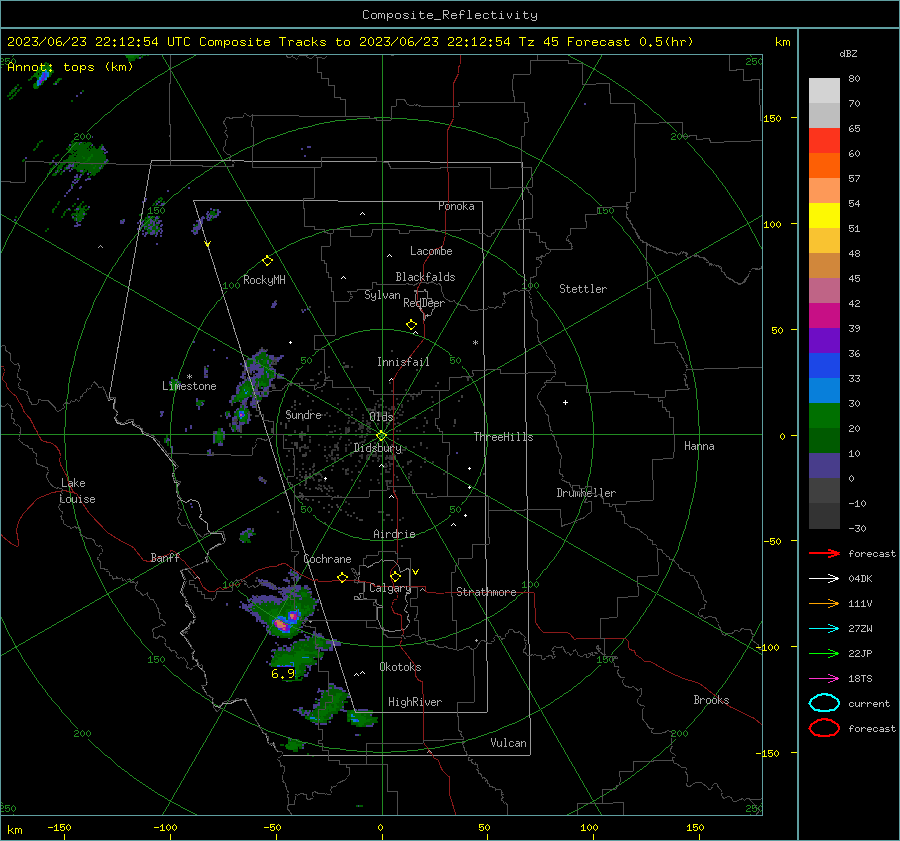Click the Innisfail city label

403,362
